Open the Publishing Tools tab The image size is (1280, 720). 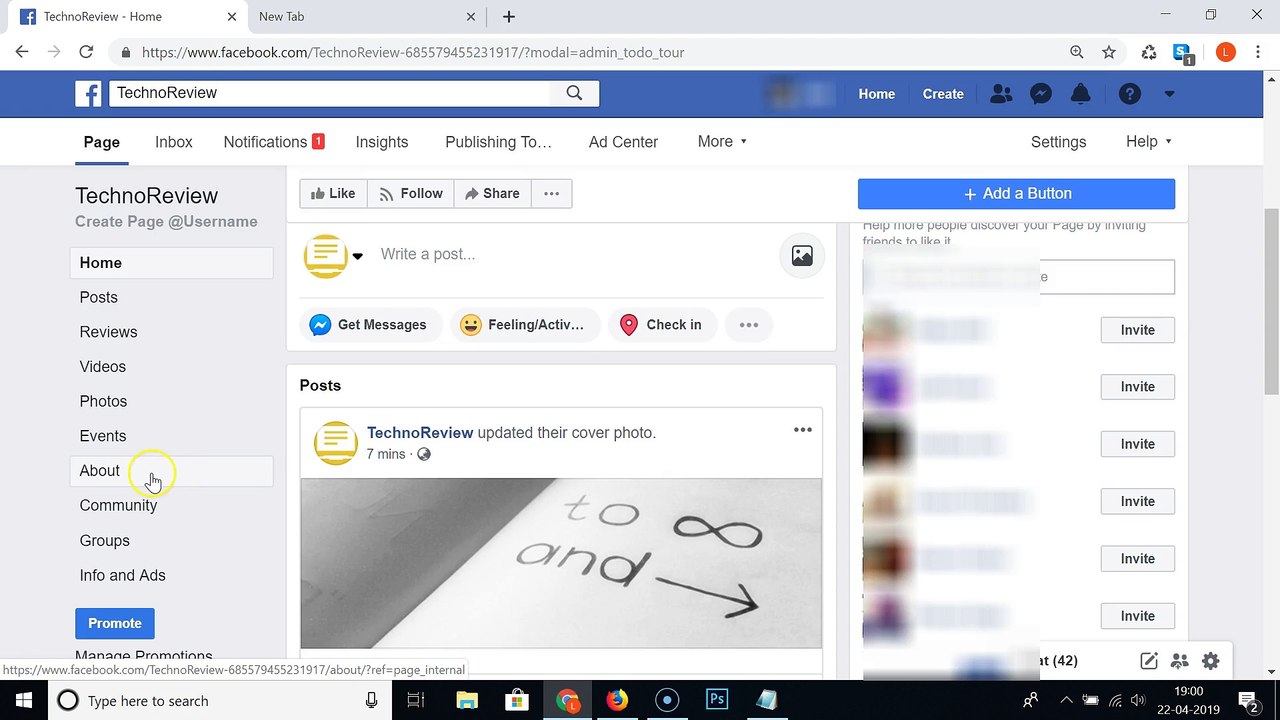click(498, 142)
